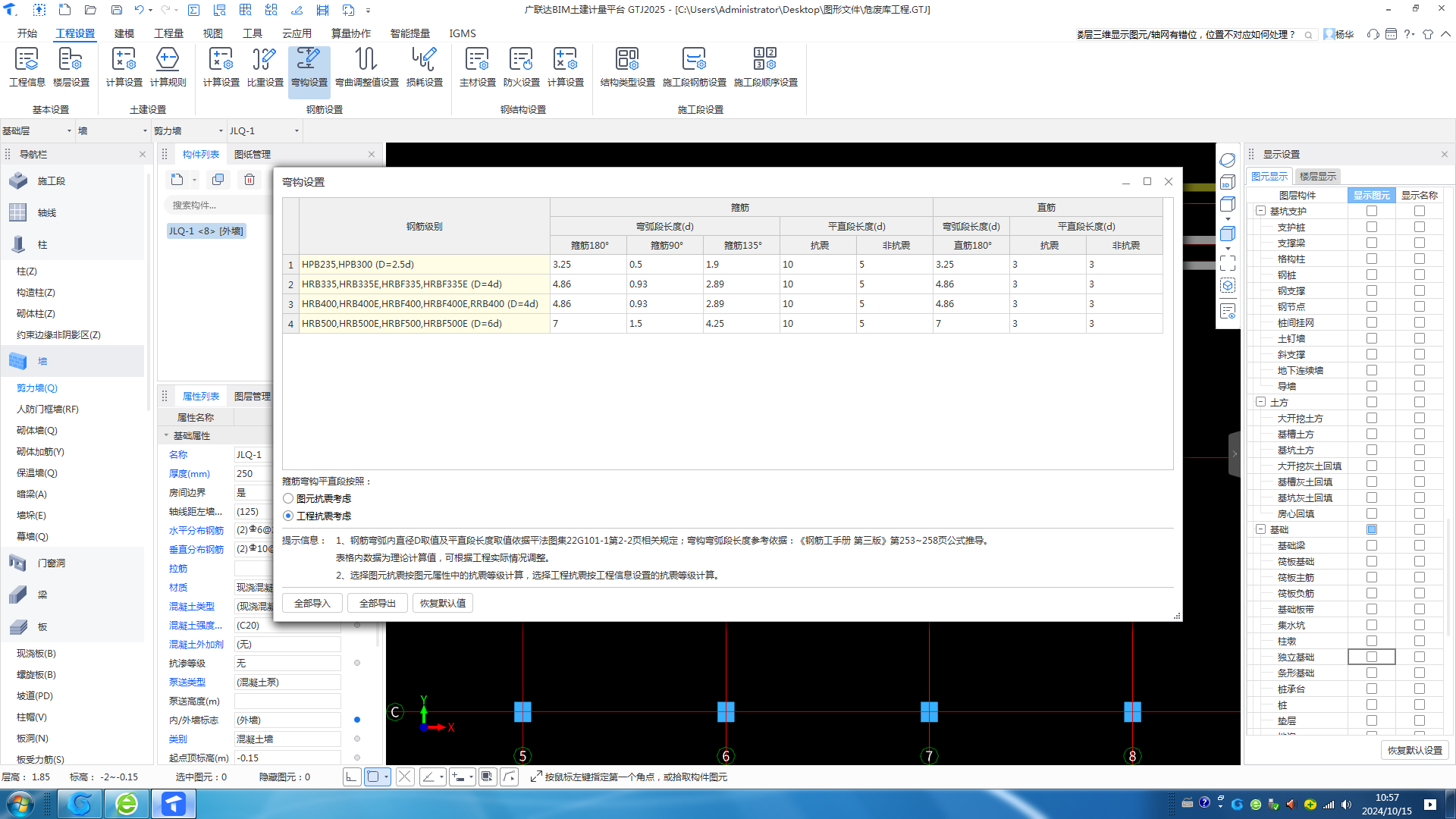Select 施工段 in navigation bar
The height and width of the screenshot is (819, 1456).
click(x=73, y=181)
